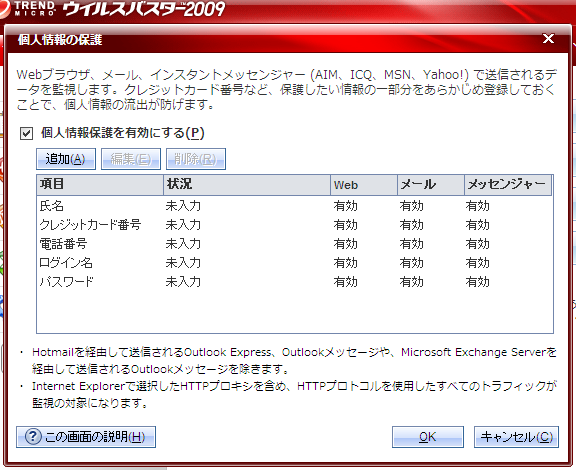Click the メッセンジャー column header

click(x=508, y=185)
